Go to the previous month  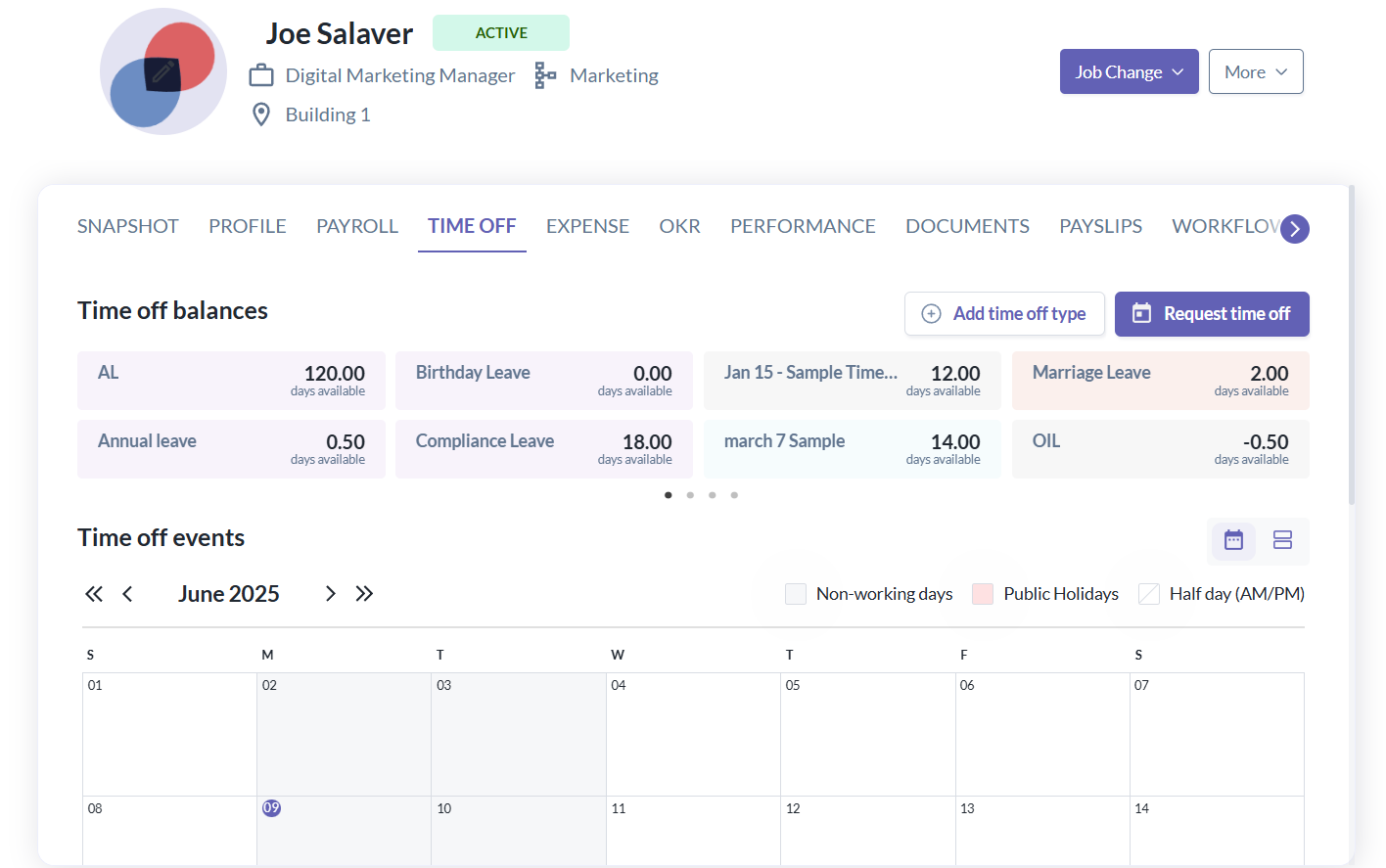[127, 594]
